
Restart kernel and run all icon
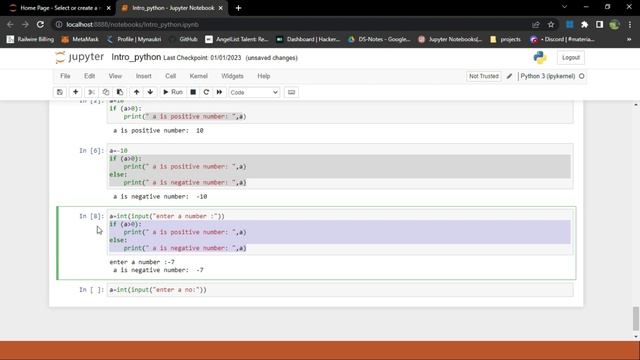220,92
